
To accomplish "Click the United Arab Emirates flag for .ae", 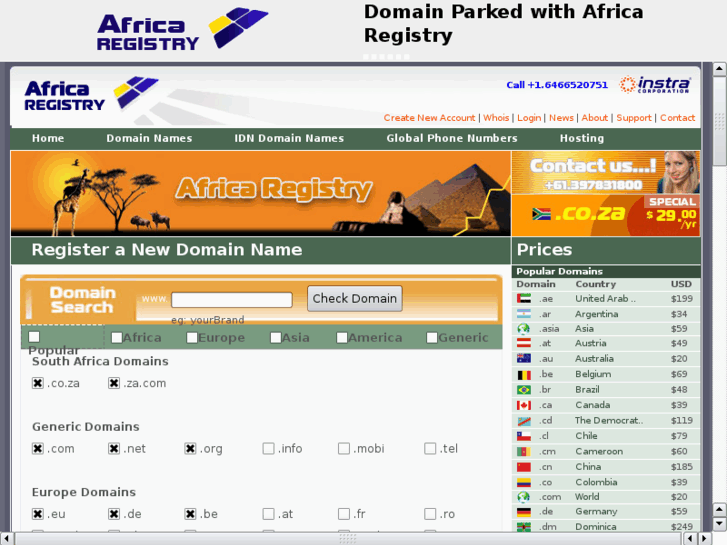I will click(x=524, y=299).
